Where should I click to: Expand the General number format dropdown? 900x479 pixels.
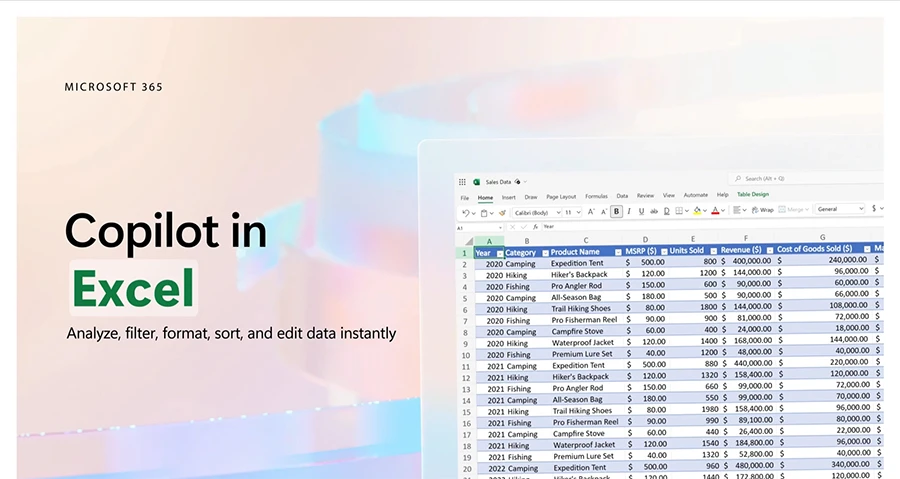click(x=839, y=209)
